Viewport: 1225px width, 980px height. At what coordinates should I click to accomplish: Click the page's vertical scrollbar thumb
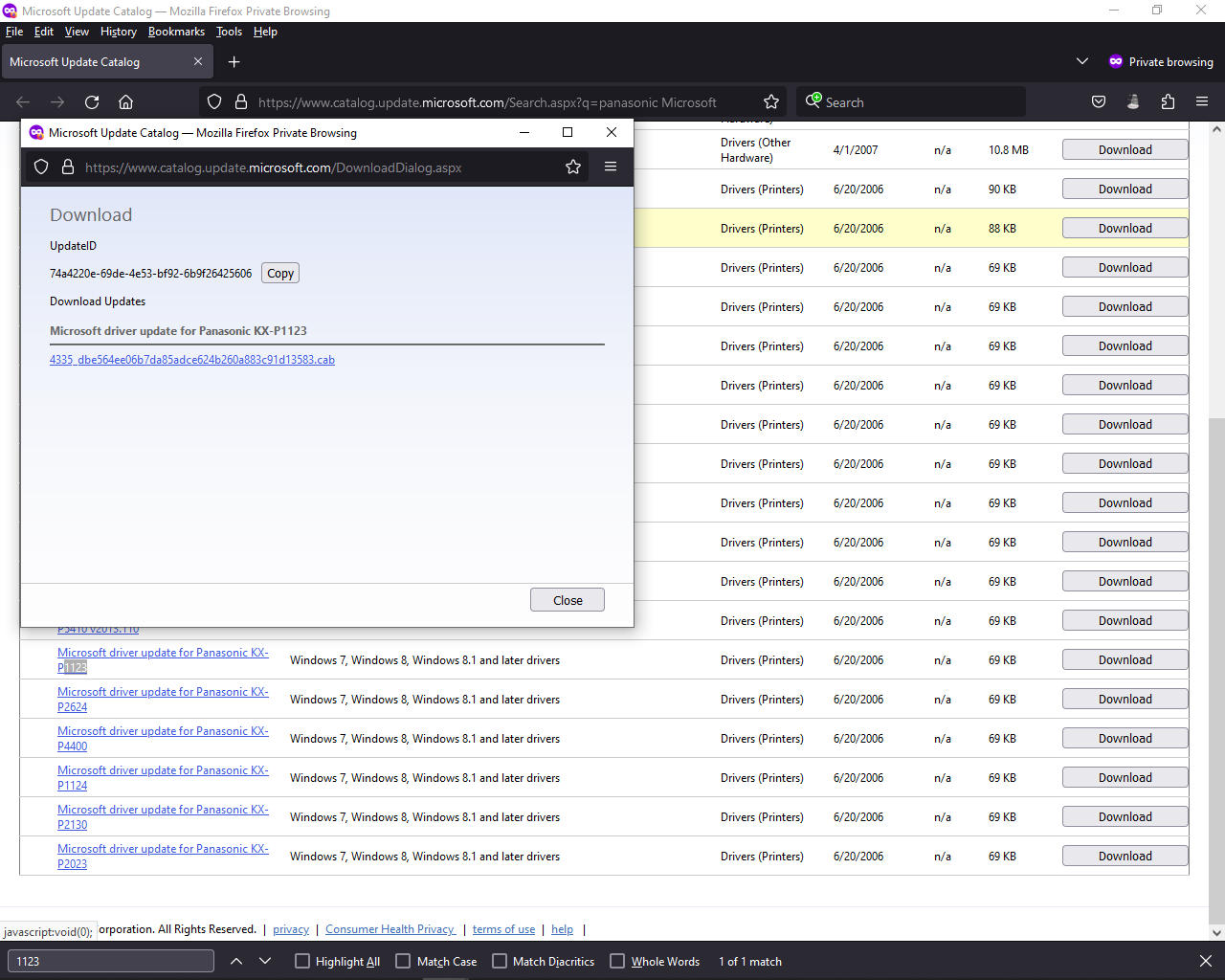tap(1216, 670)
